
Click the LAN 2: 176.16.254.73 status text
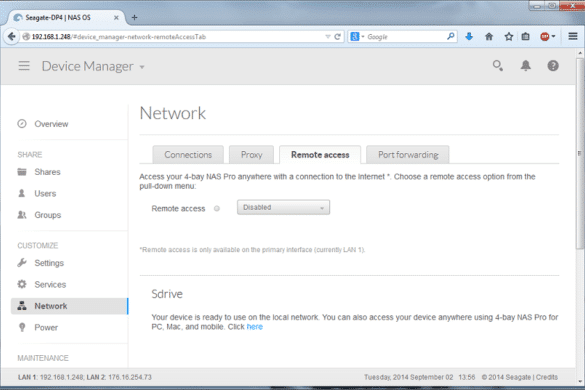pos(119,377)
